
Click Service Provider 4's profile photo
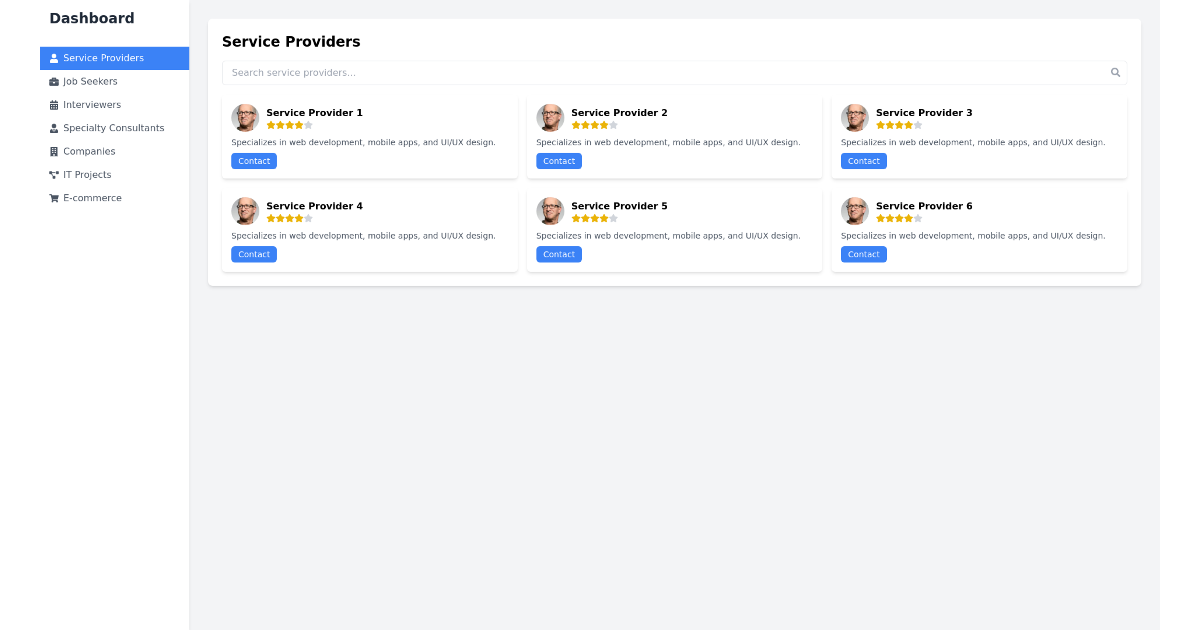[x=245, y=211]
